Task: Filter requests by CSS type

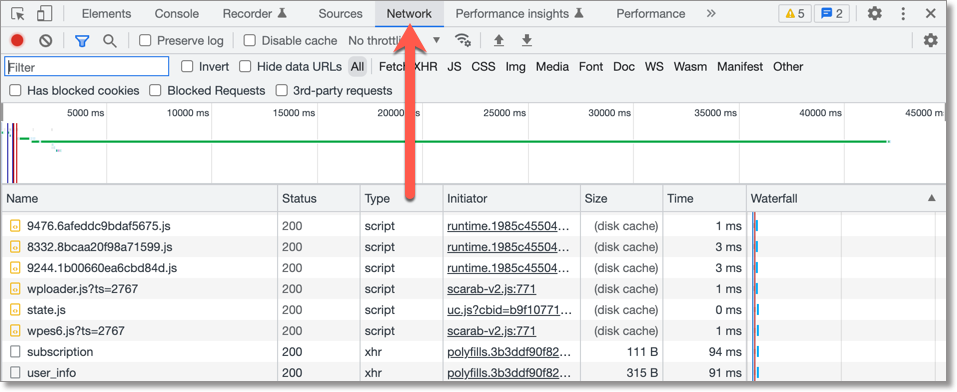Action: point(483,67)
